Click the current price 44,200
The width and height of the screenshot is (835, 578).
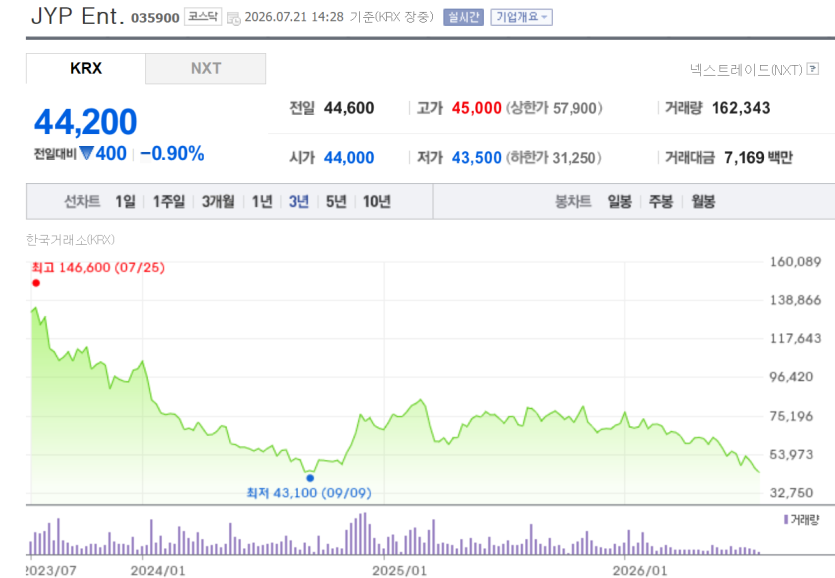pyautogui.click(x=86, y=122)
